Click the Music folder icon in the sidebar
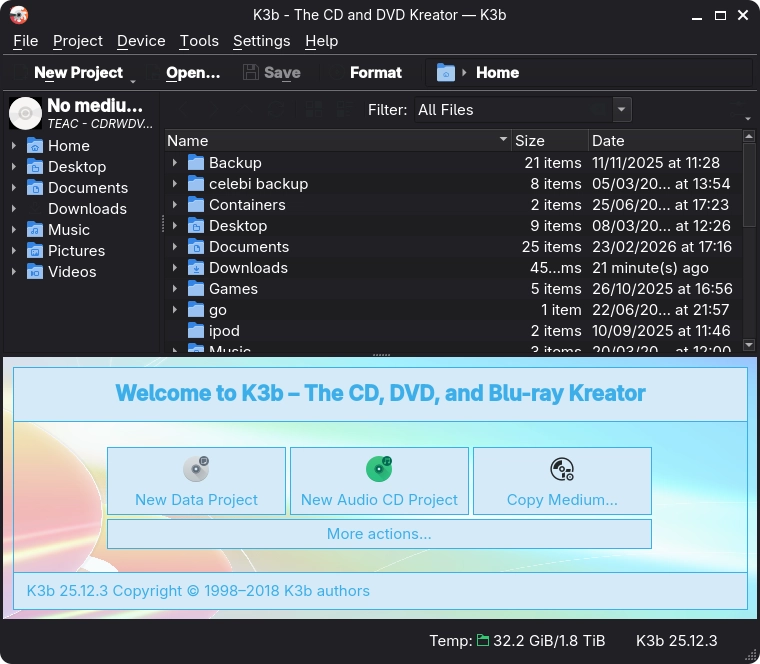 (35, 230)
